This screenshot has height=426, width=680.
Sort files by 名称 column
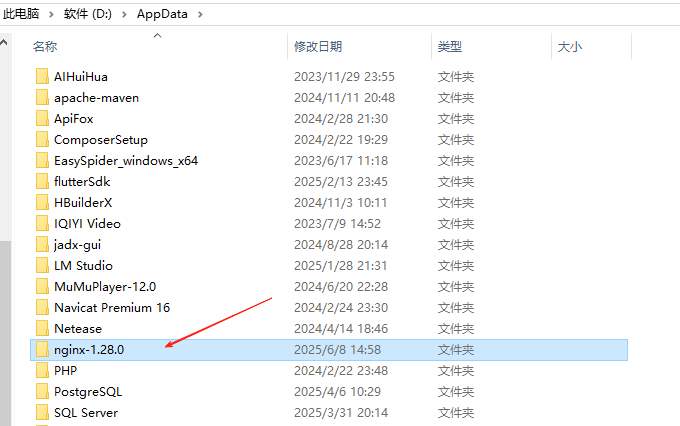click(45, 46)
